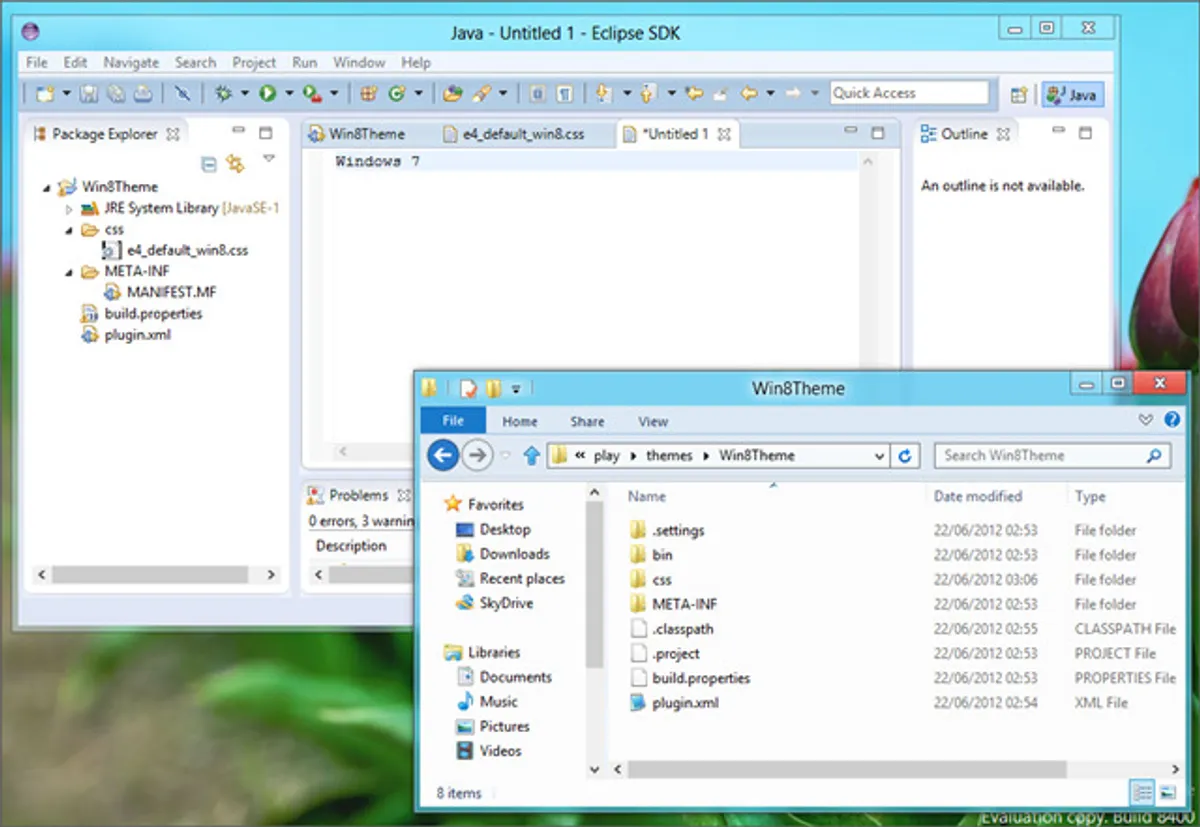This screenshot has width=1200, height=827.
Task: Open SkyDrive in Explorer navigation pane
Action: pos(506,604)
